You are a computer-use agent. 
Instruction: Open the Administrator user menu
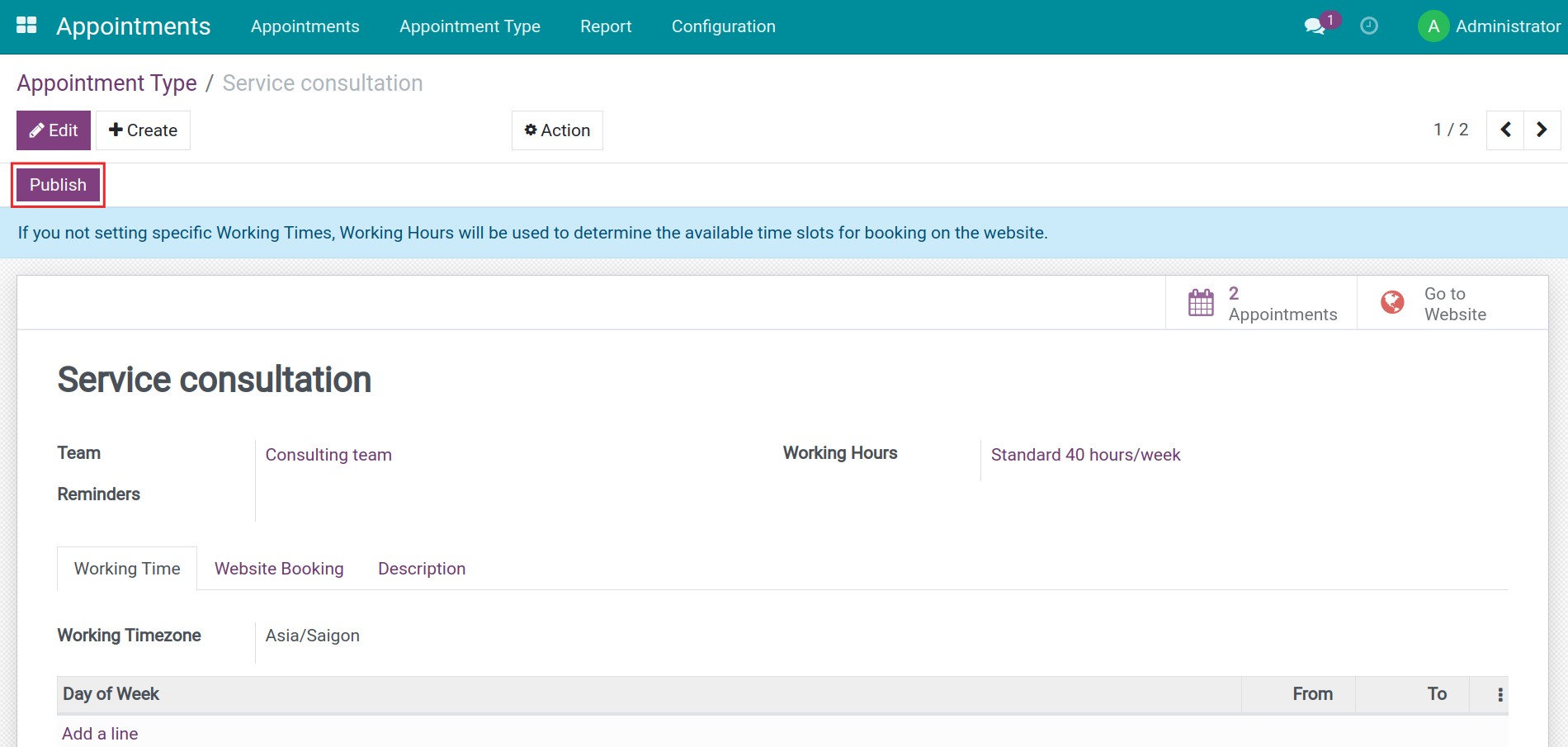click(1489, 26)
